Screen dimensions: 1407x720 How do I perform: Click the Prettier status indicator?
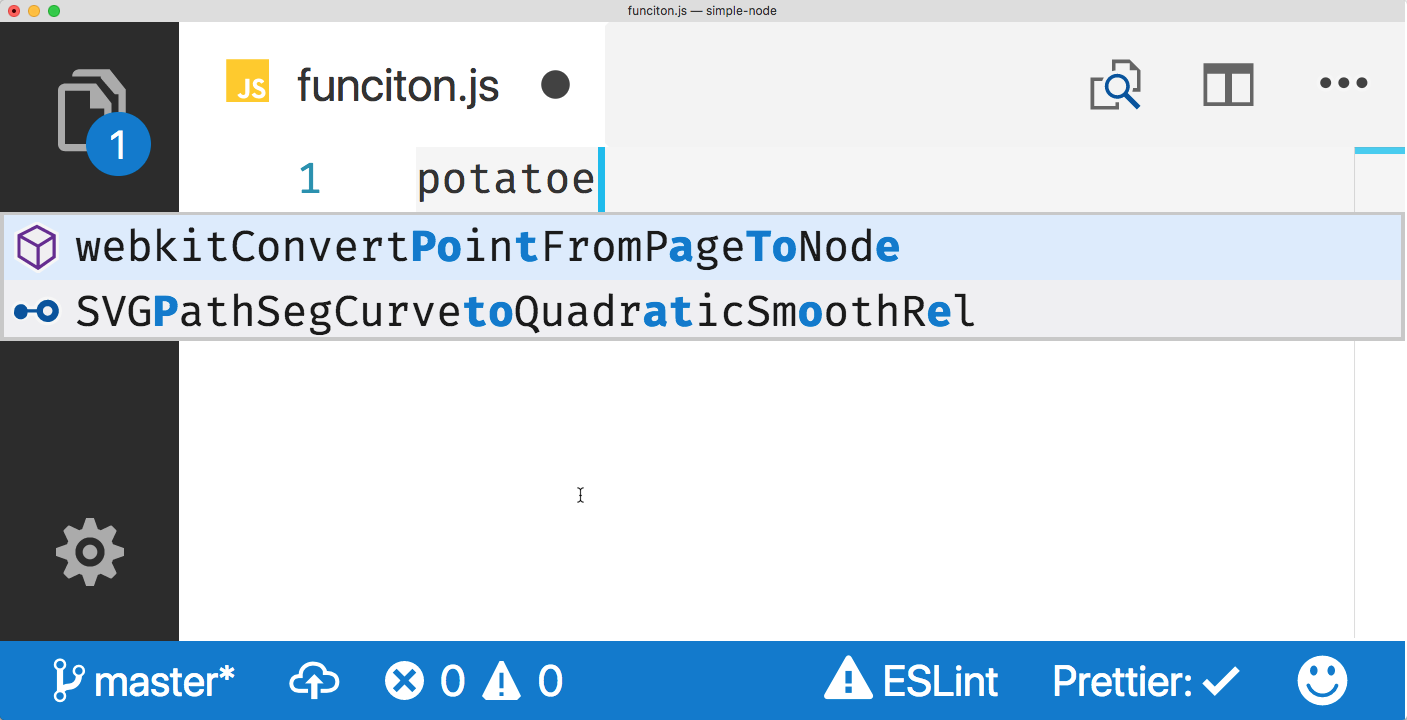coord(1146,682)
